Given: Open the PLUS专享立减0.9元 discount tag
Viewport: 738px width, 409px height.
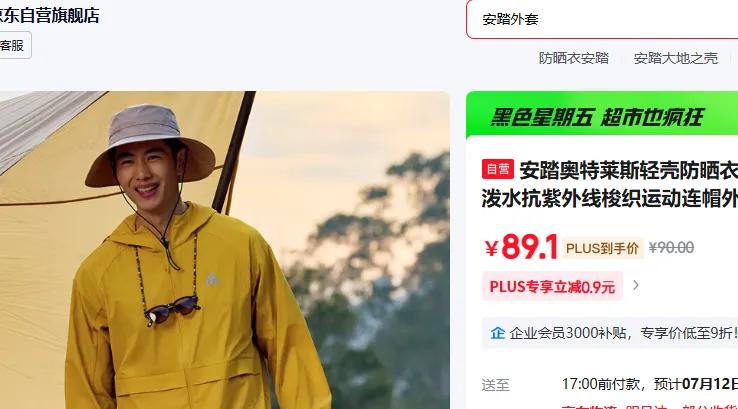Looking at the screenshot, I should (x=552, y=286).
